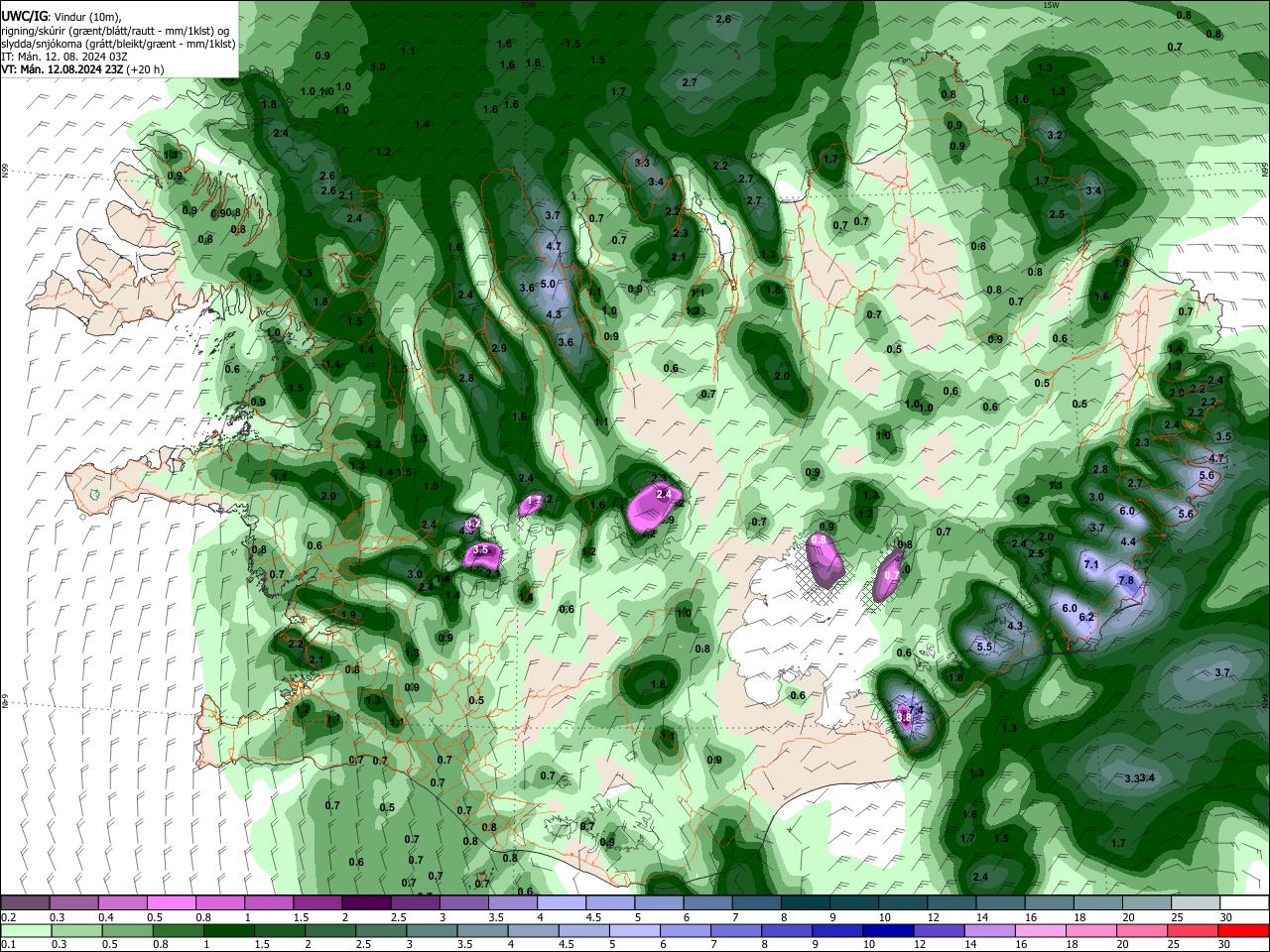Click the 1.9 precipitation value on the map
This screenshot has height=952, width=1270.
point(348,616)
